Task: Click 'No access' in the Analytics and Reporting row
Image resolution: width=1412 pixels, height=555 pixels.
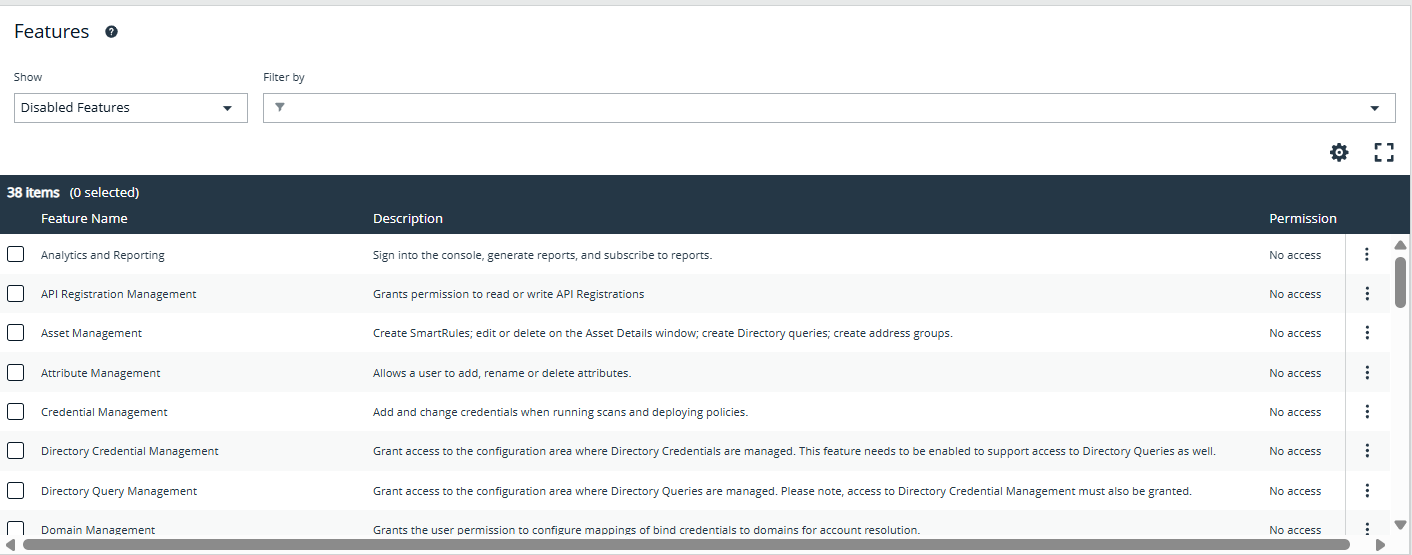Action: click(x=1295, y=255)
